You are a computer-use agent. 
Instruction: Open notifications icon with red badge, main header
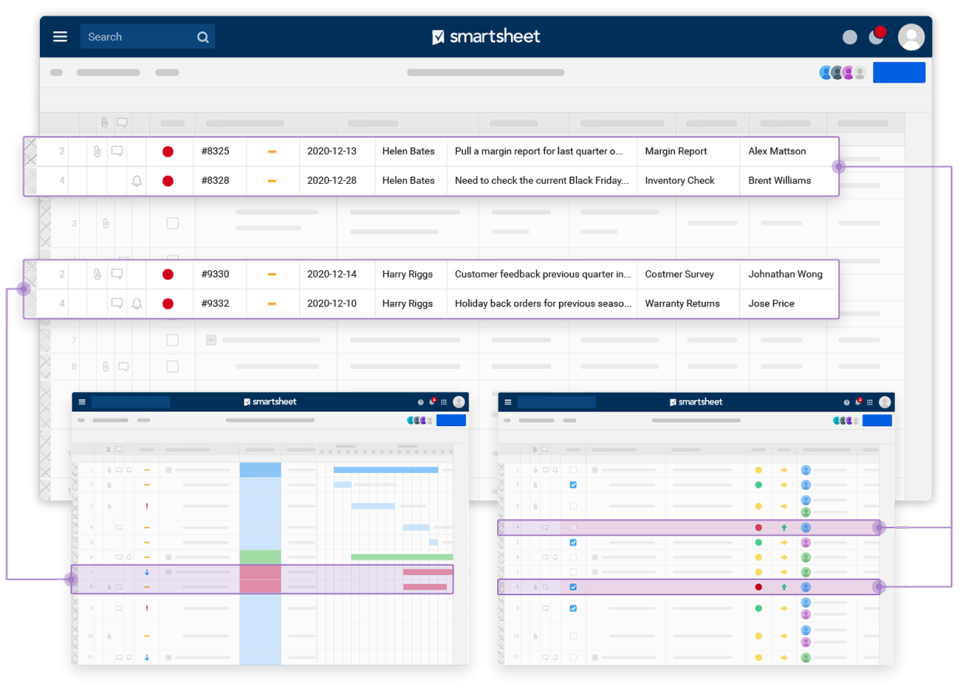(877, 36)
